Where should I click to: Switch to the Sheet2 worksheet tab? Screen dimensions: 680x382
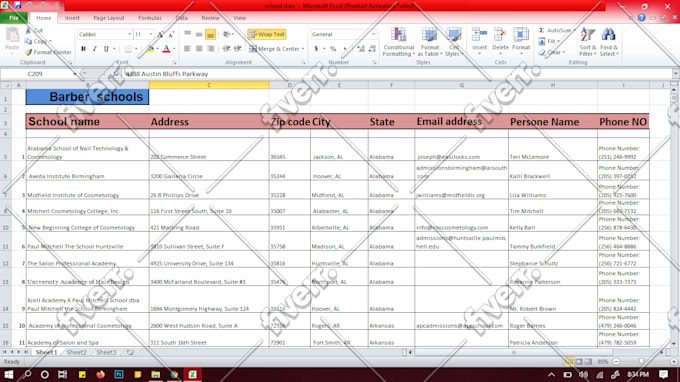(76, 353)
